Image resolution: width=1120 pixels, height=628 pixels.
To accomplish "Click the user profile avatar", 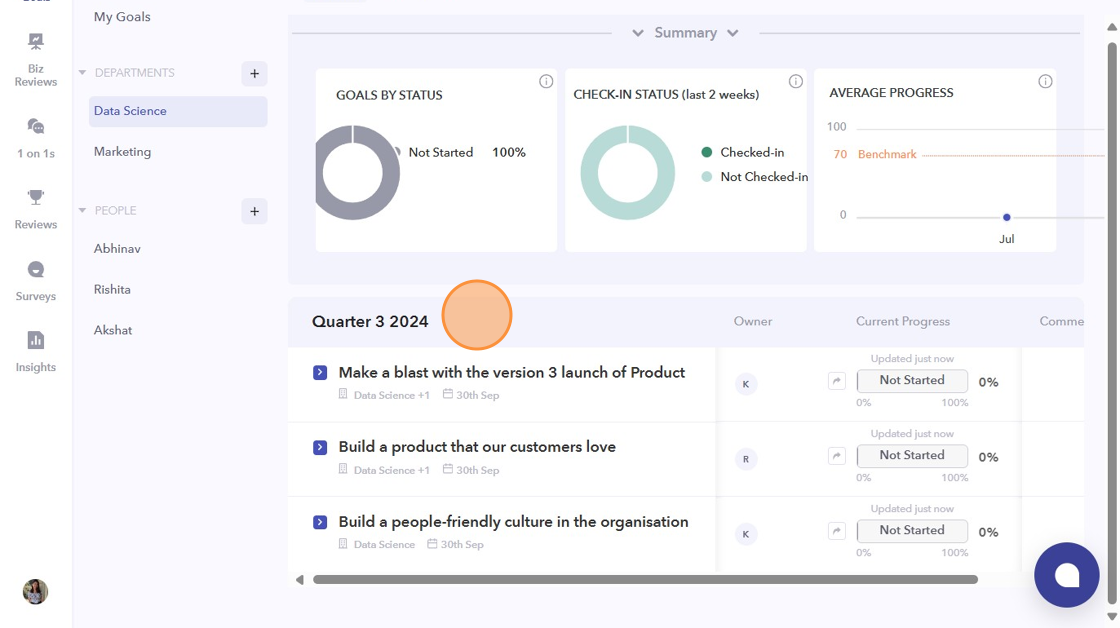I will click(x=35, y=591).
